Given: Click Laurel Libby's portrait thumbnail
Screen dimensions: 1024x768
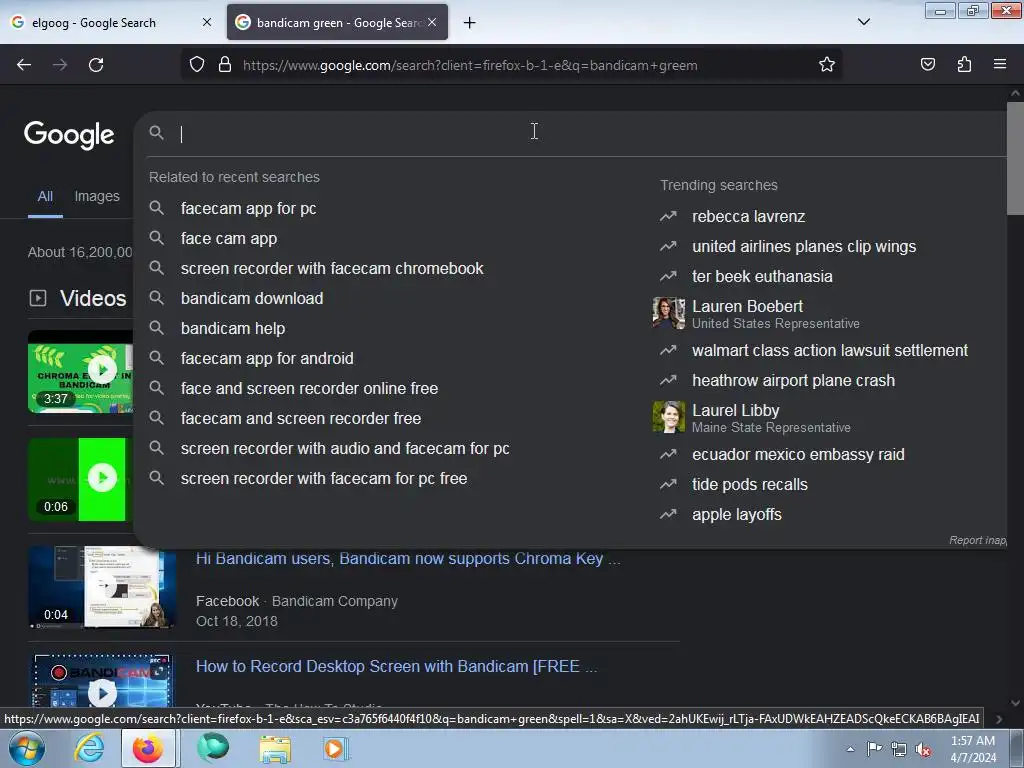Looking at the screenshot, I should 669,417.
